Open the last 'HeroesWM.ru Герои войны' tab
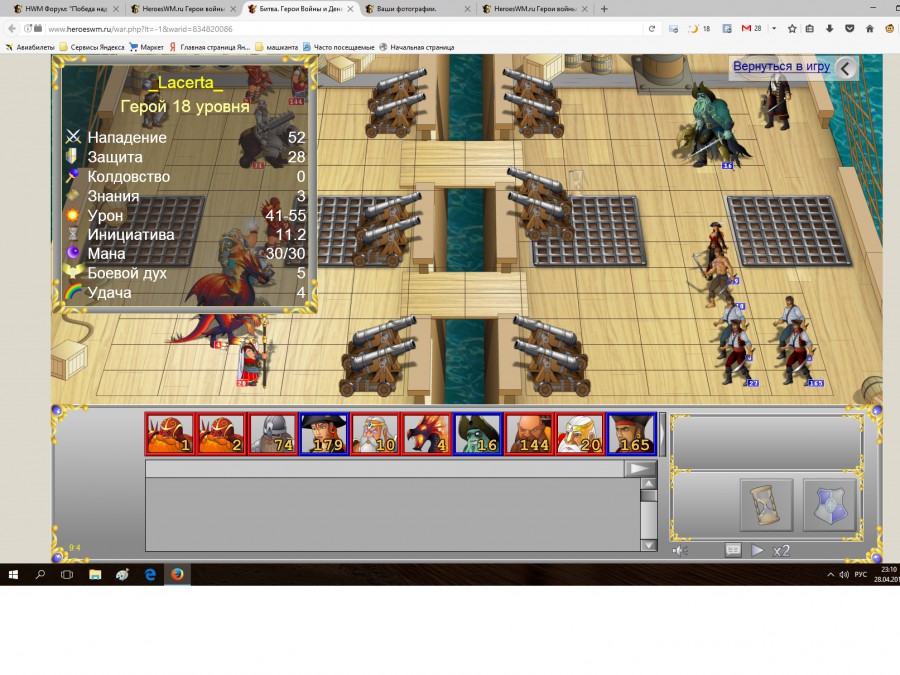The height and width of the screenshot is (675, 900). tap(535, 9)
